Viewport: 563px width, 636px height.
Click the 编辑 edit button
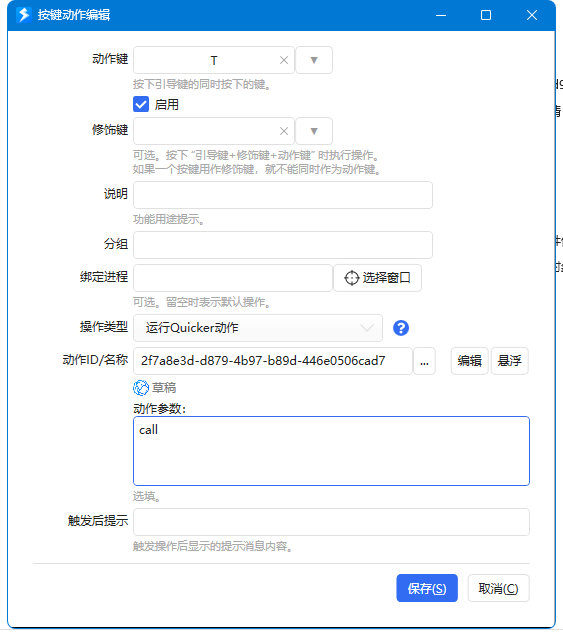(470, 361)
